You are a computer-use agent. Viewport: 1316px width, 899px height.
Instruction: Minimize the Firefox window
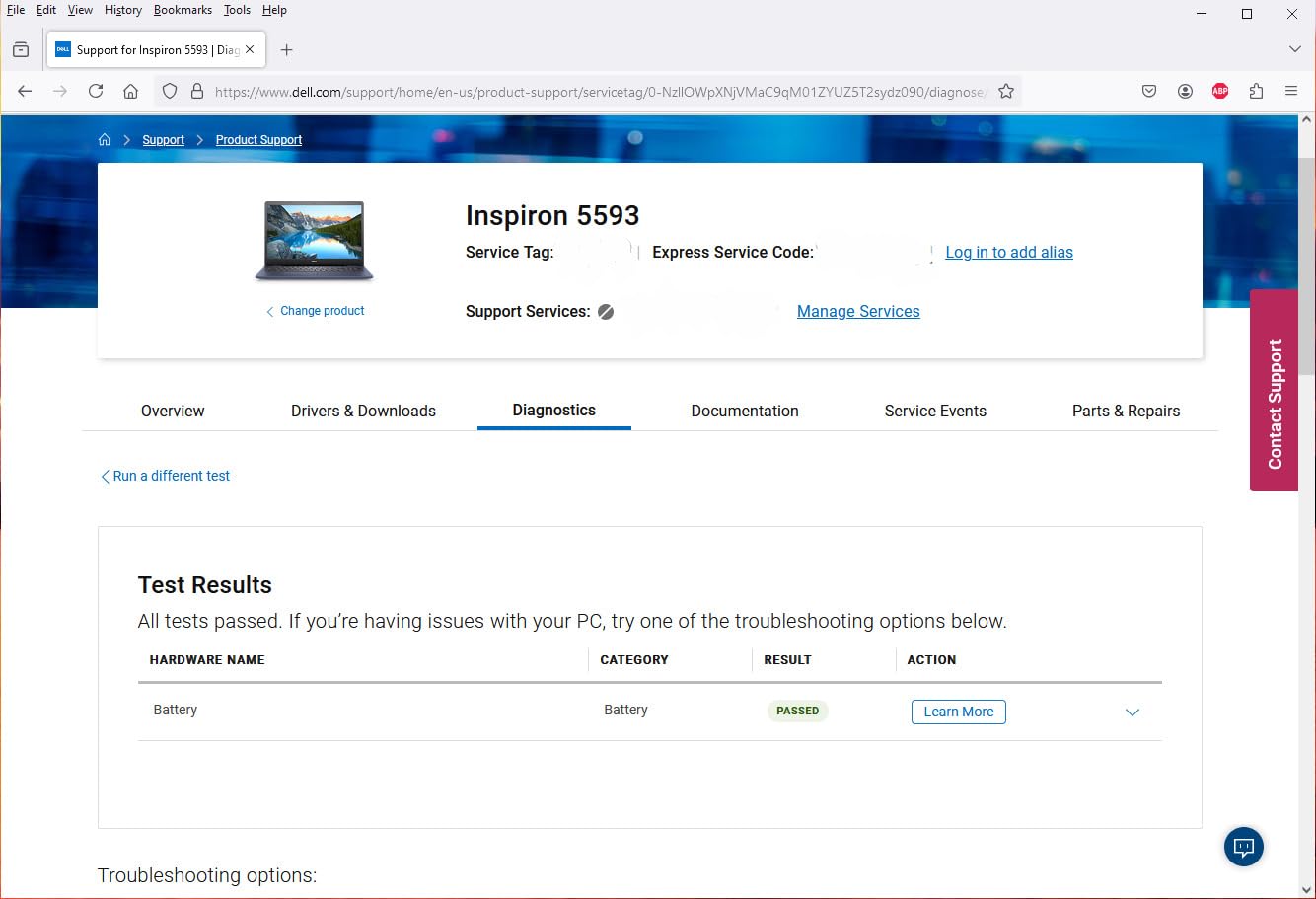click(x=1202, y=14)
